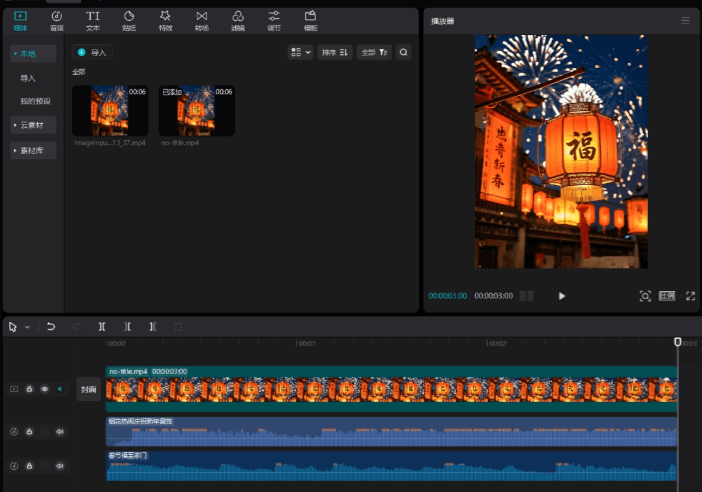Open the 滤镜 (filters) panel
The image size is (702, 492).
(237, 20)
